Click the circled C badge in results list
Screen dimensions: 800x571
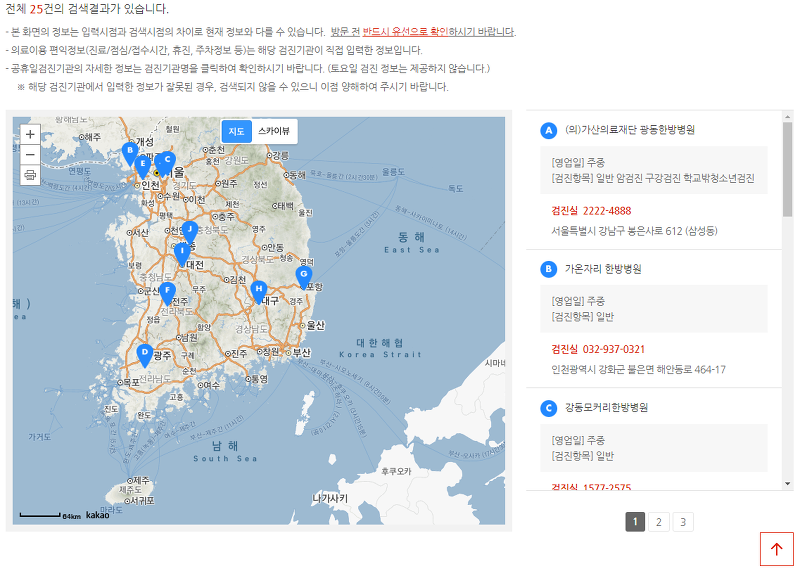coord(548,408)
